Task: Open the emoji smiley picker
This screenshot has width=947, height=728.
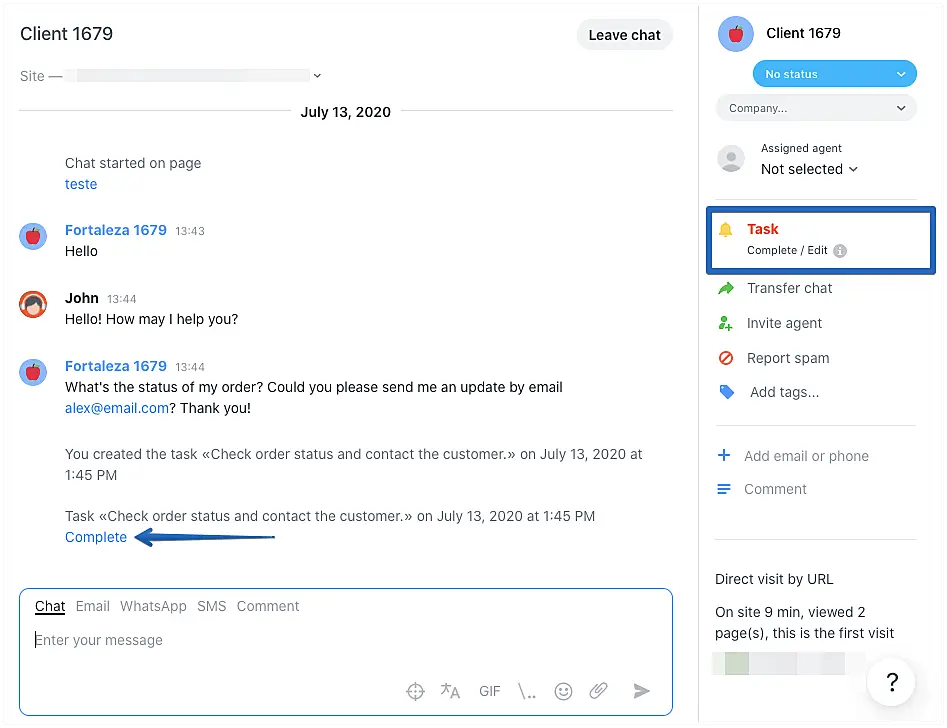Action: (x=564, y=691)
